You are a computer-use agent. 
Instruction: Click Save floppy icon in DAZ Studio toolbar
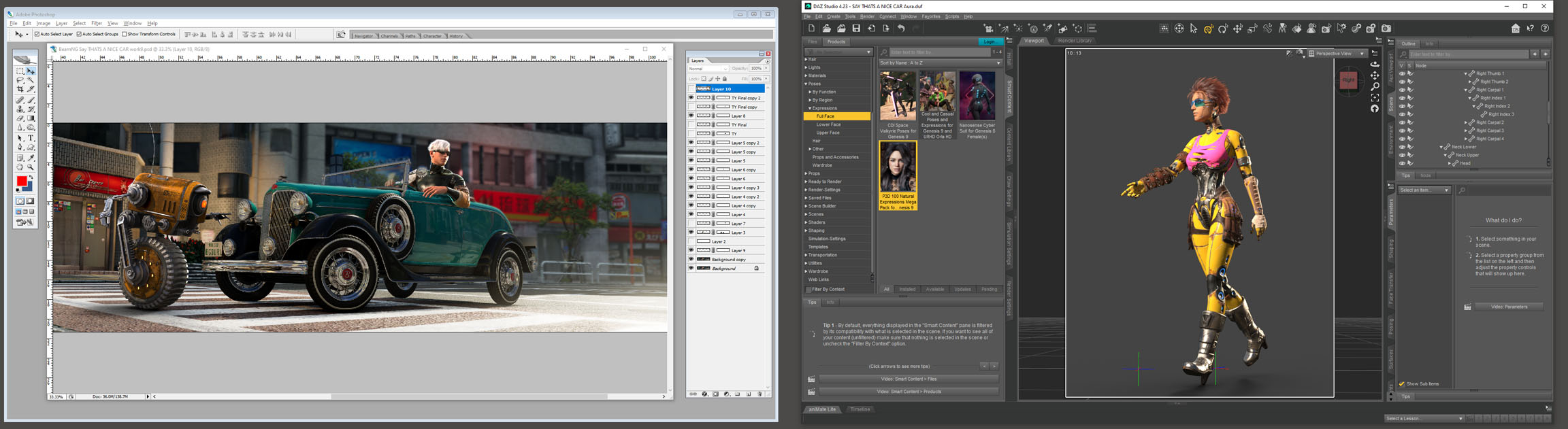pos(856,29)
